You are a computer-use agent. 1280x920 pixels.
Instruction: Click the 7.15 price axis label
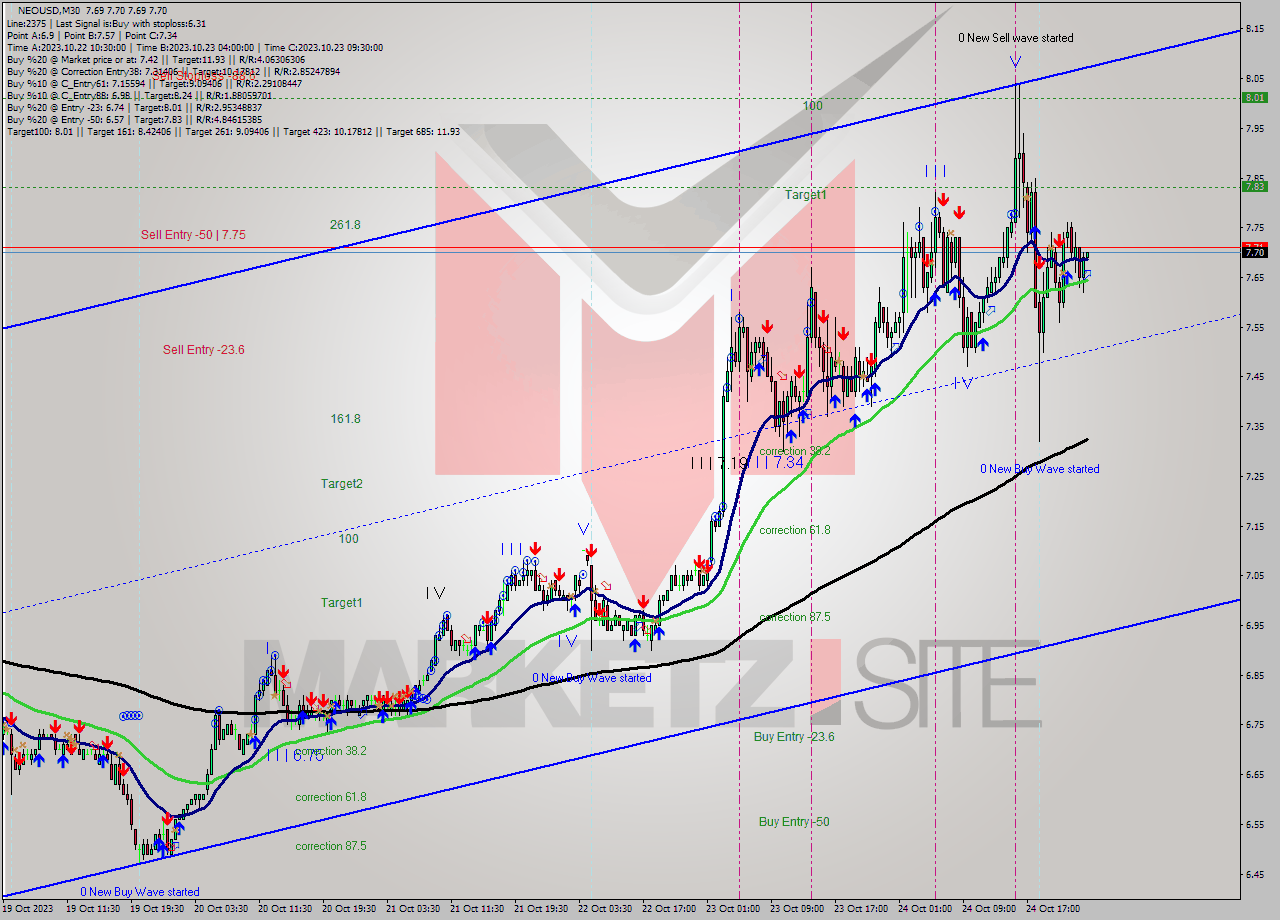[x=1255, y=526]
